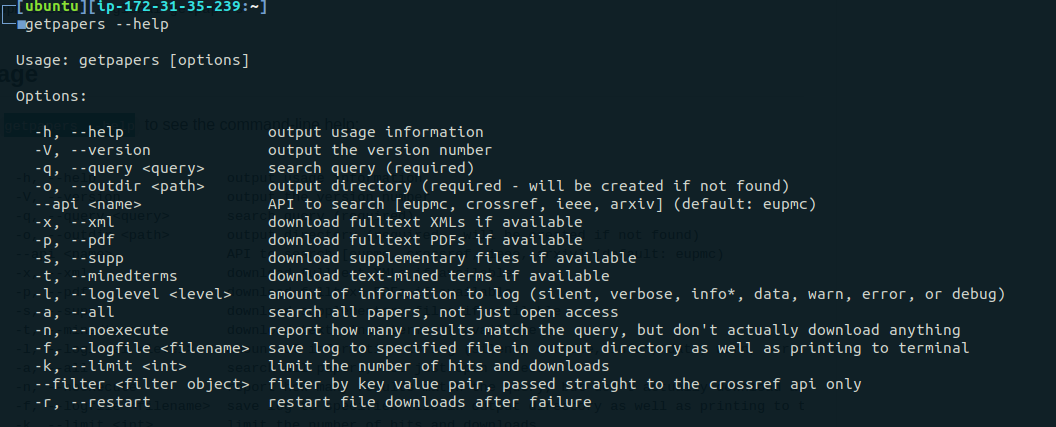
Task: Click the '--filter <filter object>' option
Action: pyautogui.click(x=141, y=385)
